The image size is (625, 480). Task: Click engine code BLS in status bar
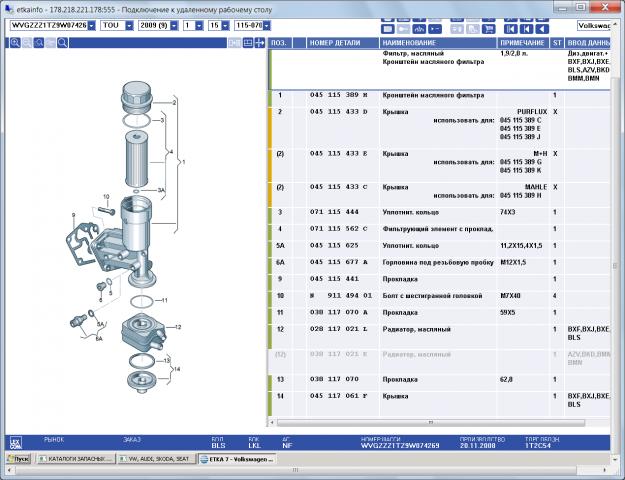218,445
